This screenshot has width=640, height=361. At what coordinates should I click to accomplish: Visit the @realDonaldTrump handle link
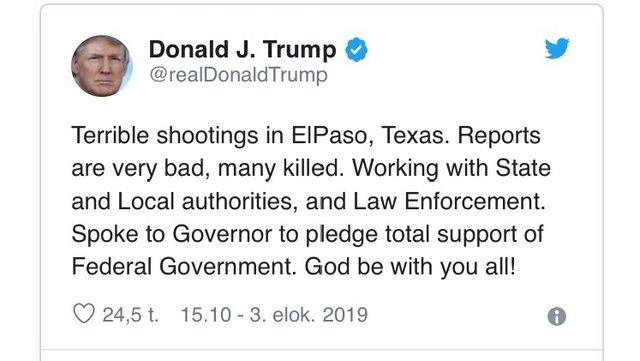click(238, 75)
